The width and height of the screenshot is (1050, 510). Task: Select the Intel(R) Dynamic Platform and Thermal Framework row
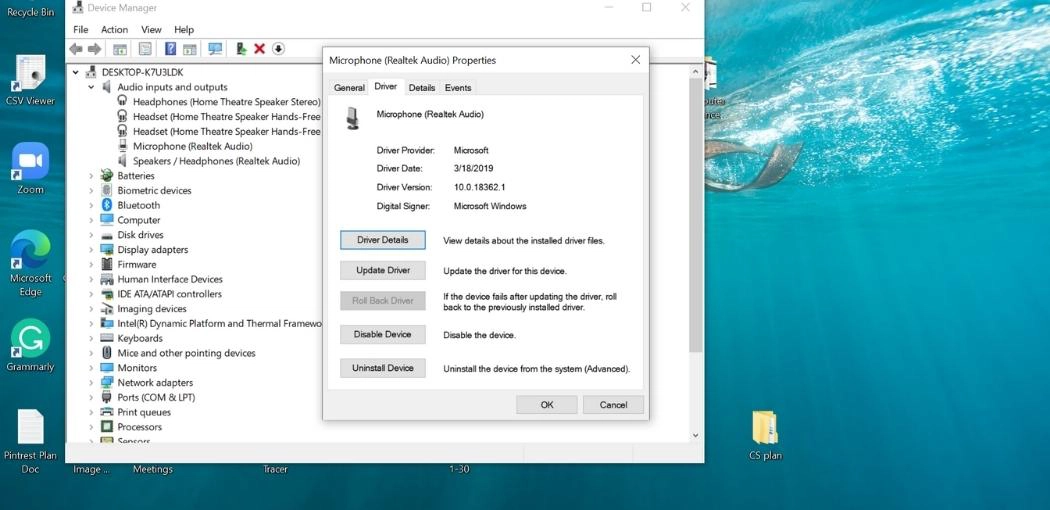tap(212, 323)
